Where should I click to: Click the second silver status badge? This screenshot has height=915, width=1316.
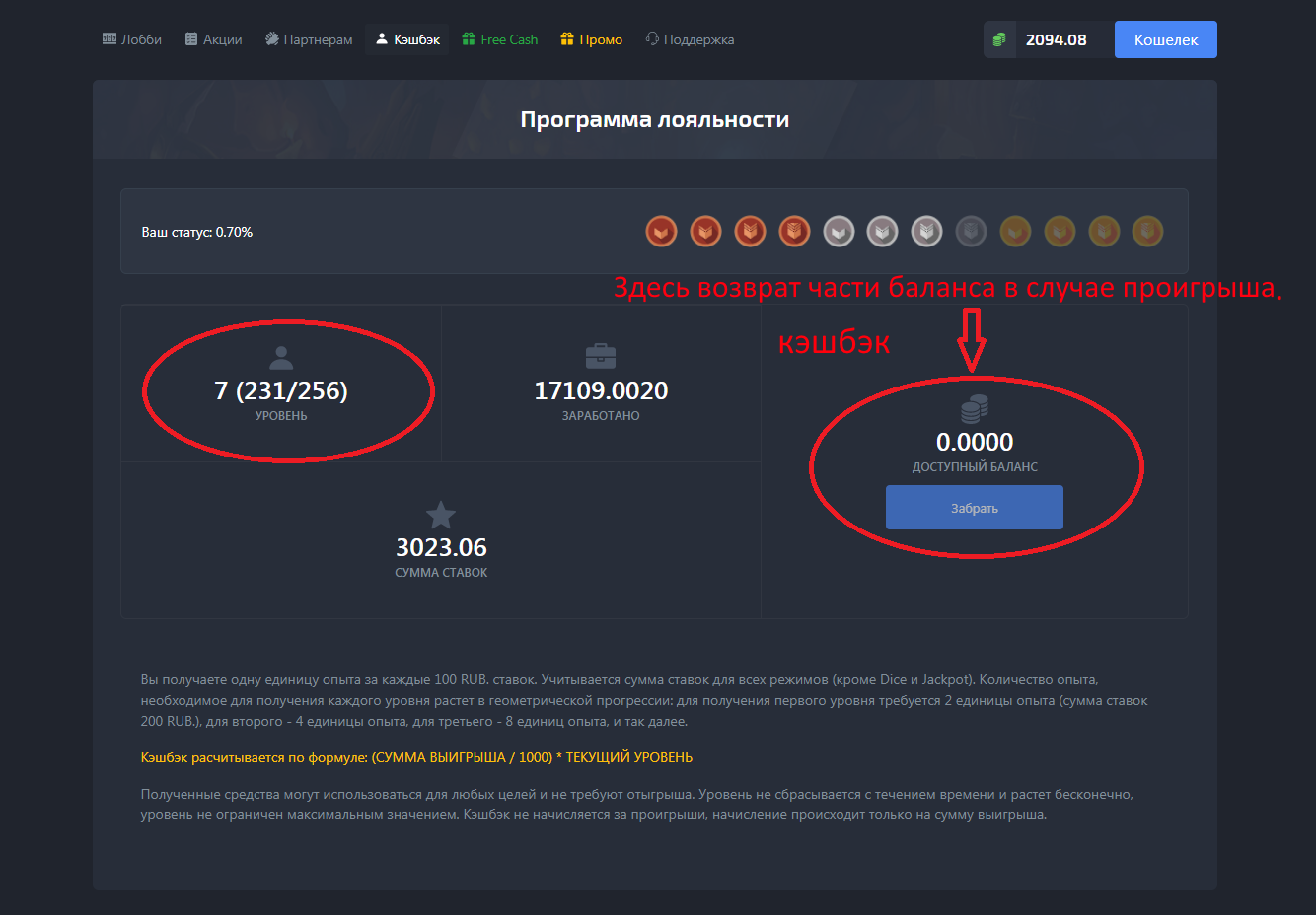click(x=882, y=232)
